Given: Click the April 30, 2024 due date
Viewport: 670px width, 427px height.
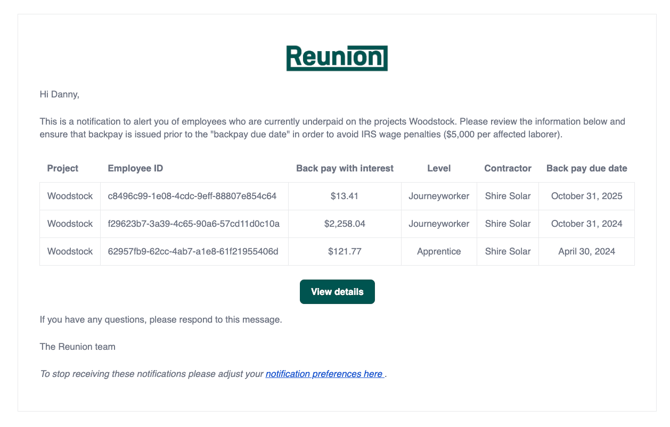Looking at the screenshot, I should pos(586,252).
